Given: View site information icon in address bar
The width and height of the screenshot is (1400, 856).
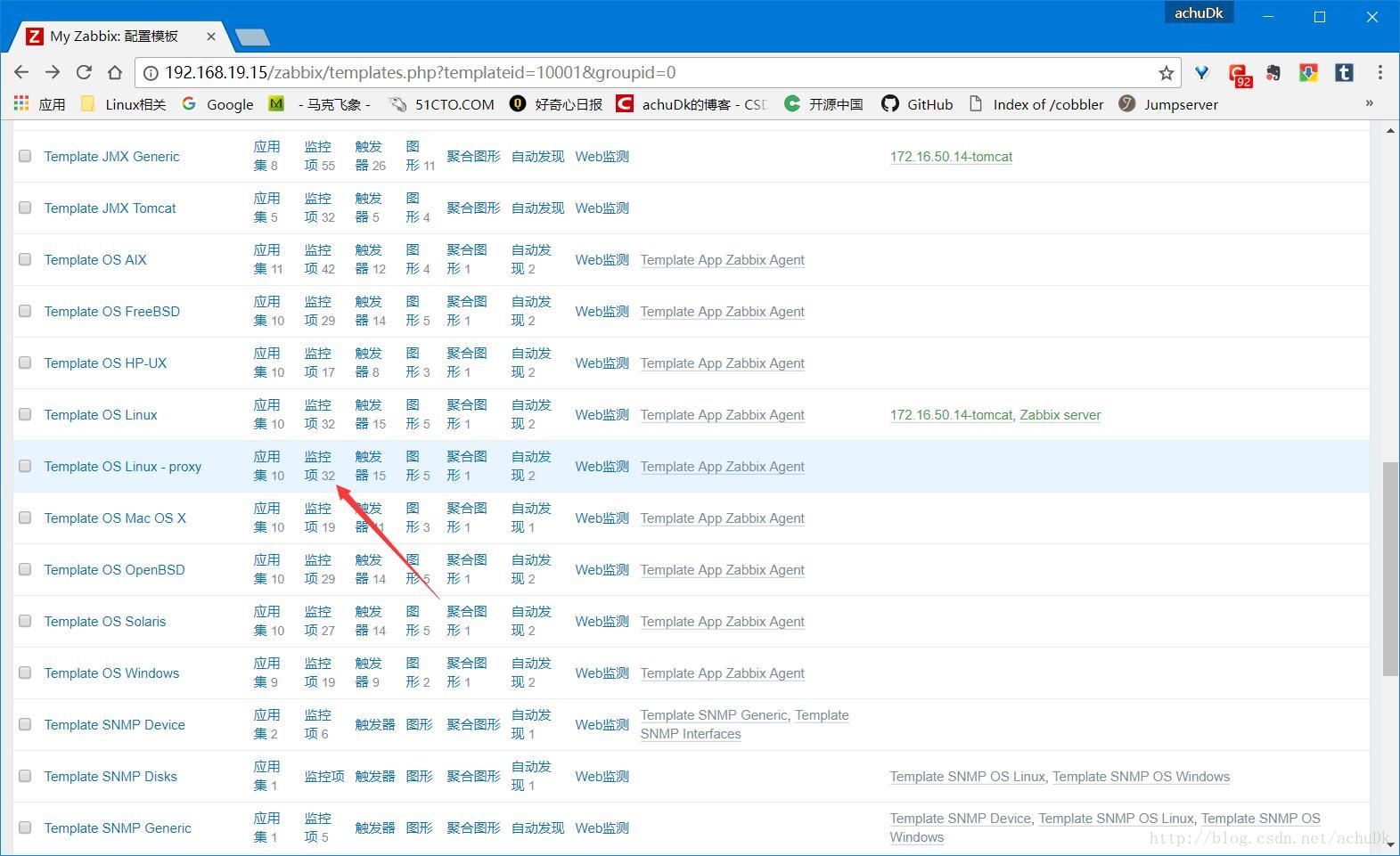Looking at the screenshot, I should click(151, 73).
